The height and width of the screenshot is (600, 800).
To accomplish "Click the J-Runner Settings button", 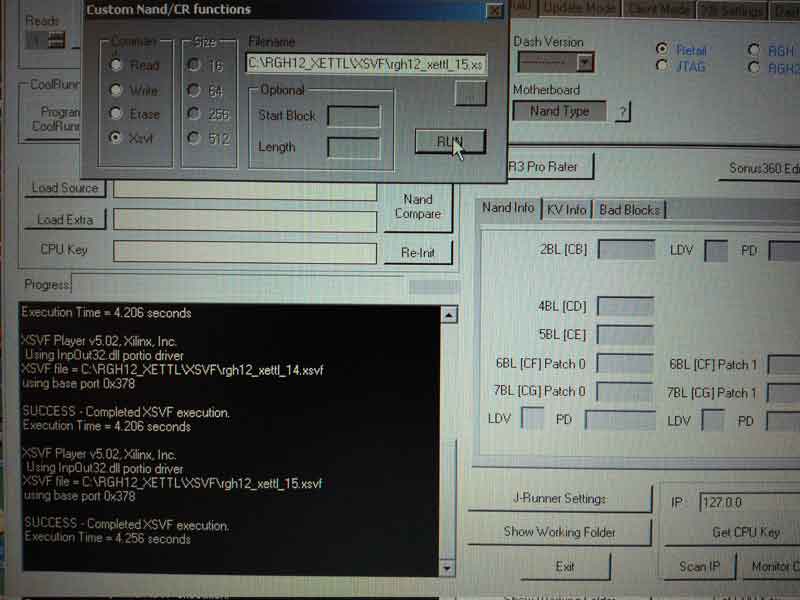I will [560, 498].
